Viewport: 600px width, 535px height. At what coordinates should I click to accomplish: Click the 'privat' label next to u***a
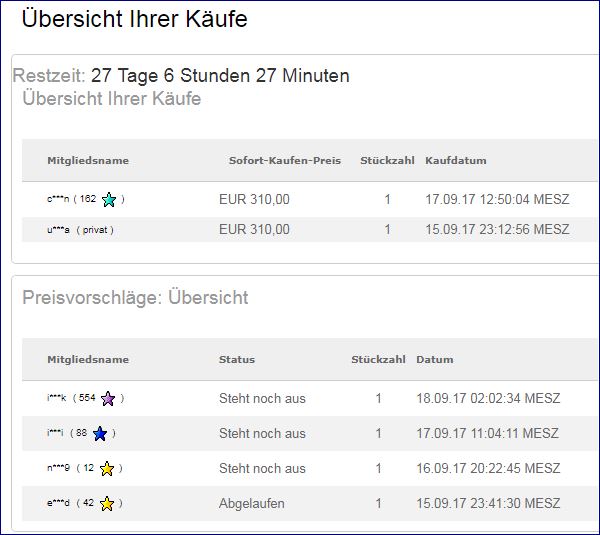[x=95, y=230]
